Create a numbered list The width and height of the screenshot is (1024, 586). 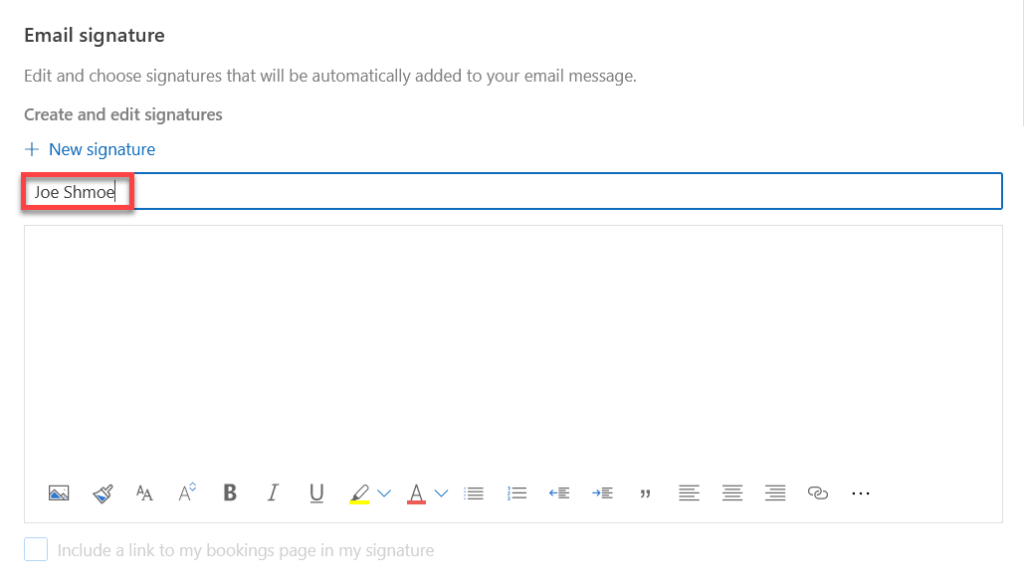[516, 493]
